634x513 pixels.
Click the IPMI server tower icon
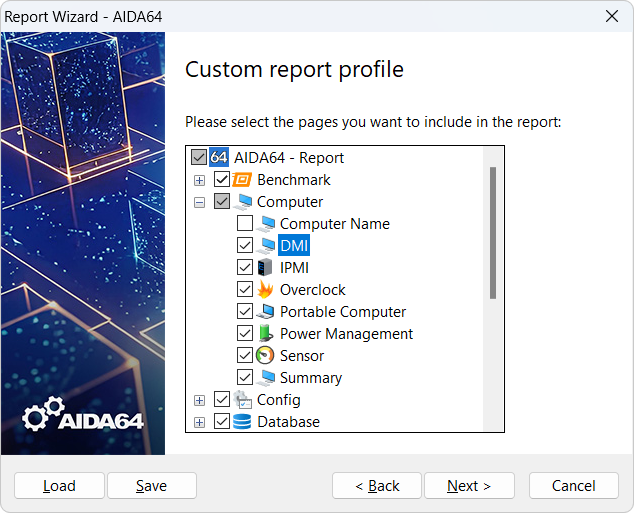tap(266, 268)
